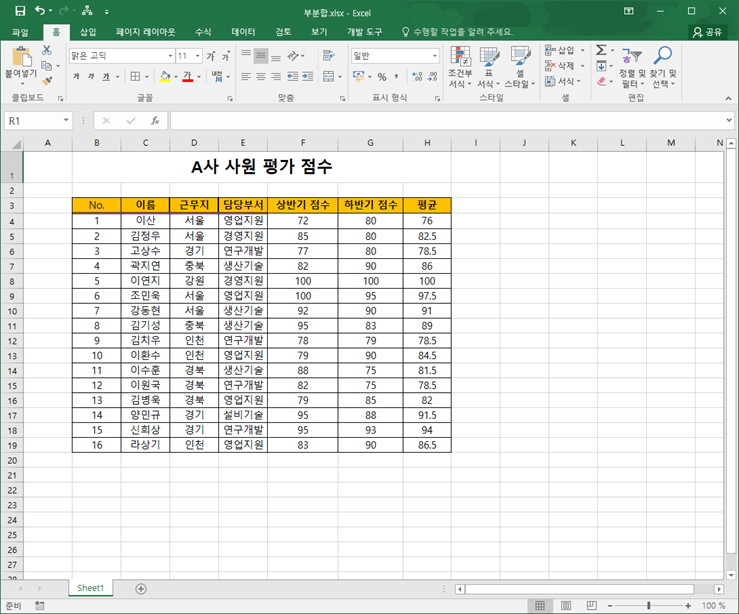Image resolution: width=739 pixels, height=614 pixels.
Task: Open the 파일 tab
Action: click(20, 32)
